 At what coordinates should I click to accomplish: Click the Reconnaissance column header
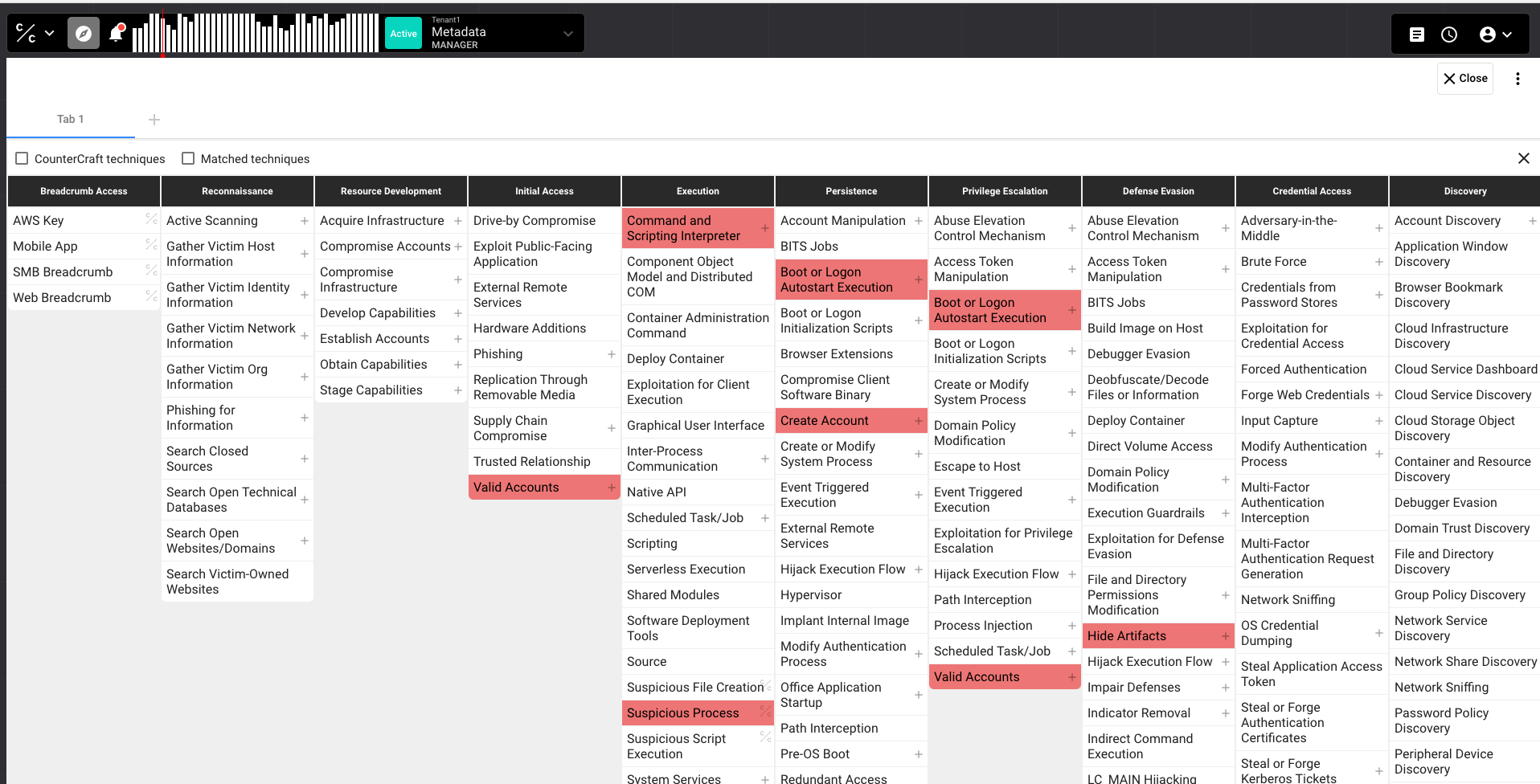pyautogui.click(x=237, y=191)
